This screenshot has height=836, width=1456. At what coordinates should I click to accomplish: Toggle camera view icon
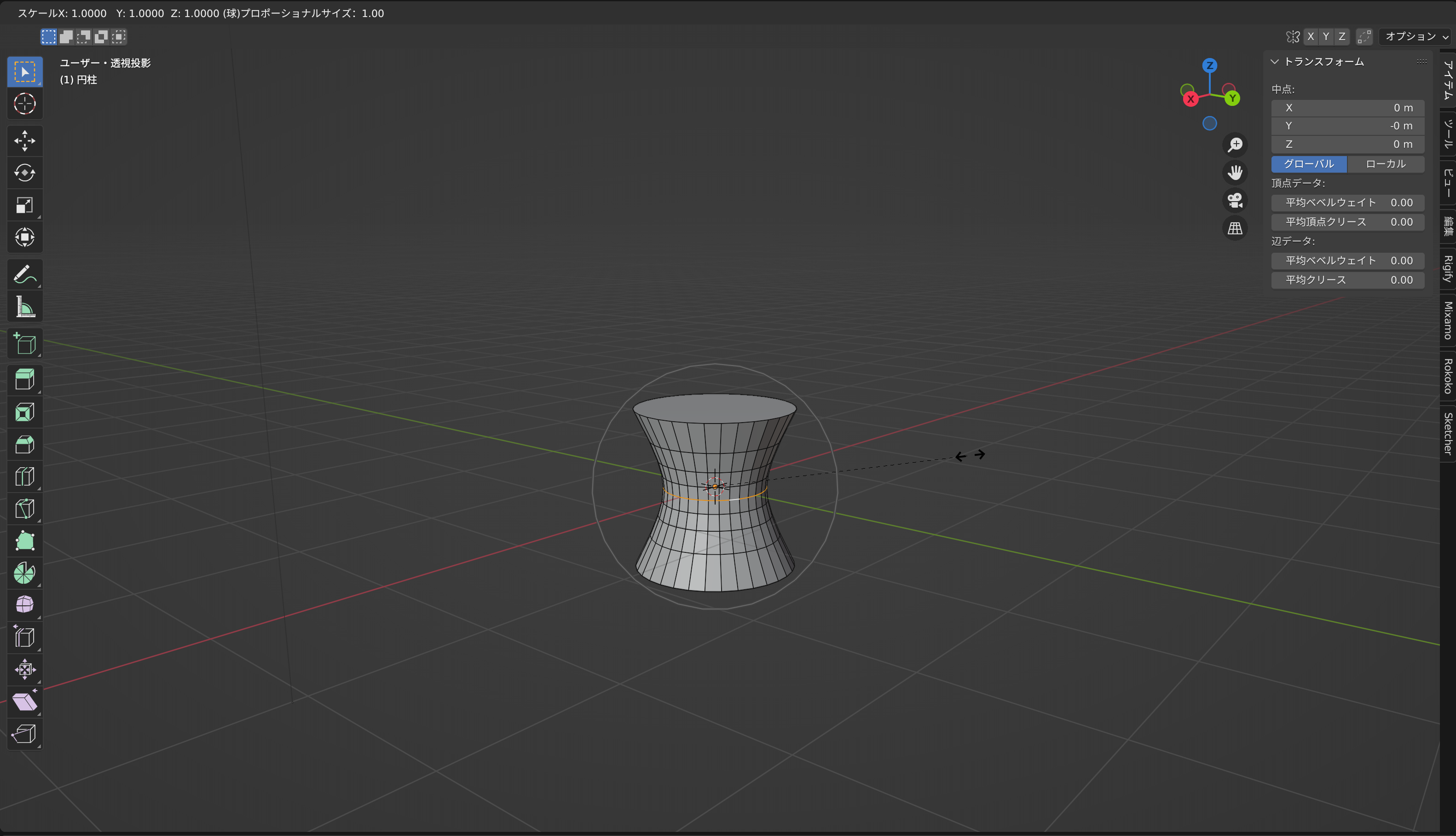(x=1235, y=200)
